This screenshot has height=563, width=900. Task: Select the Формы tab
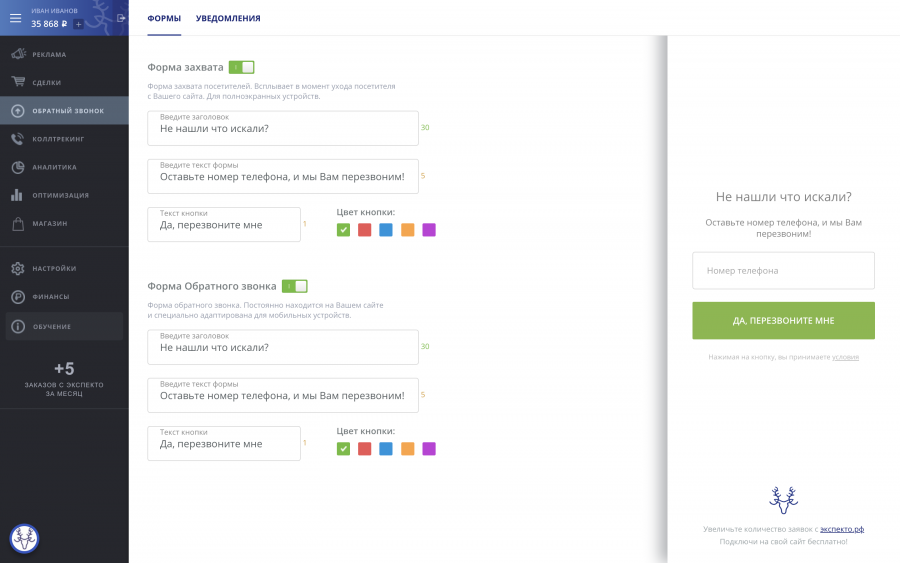(x=164, y=18)
